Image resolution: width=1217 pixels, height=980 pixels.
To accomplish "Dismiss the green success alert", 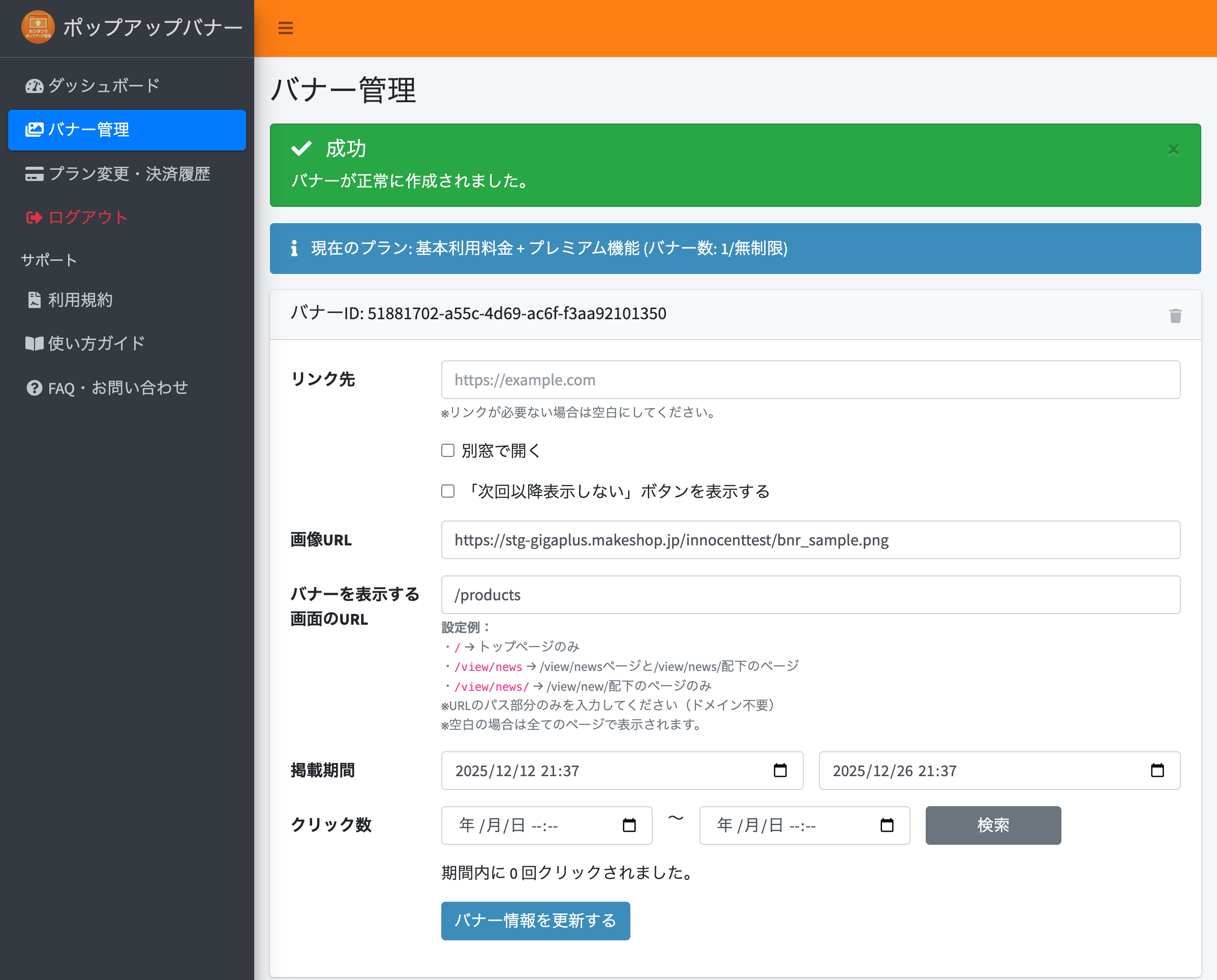I will (x=1173, y=149).
